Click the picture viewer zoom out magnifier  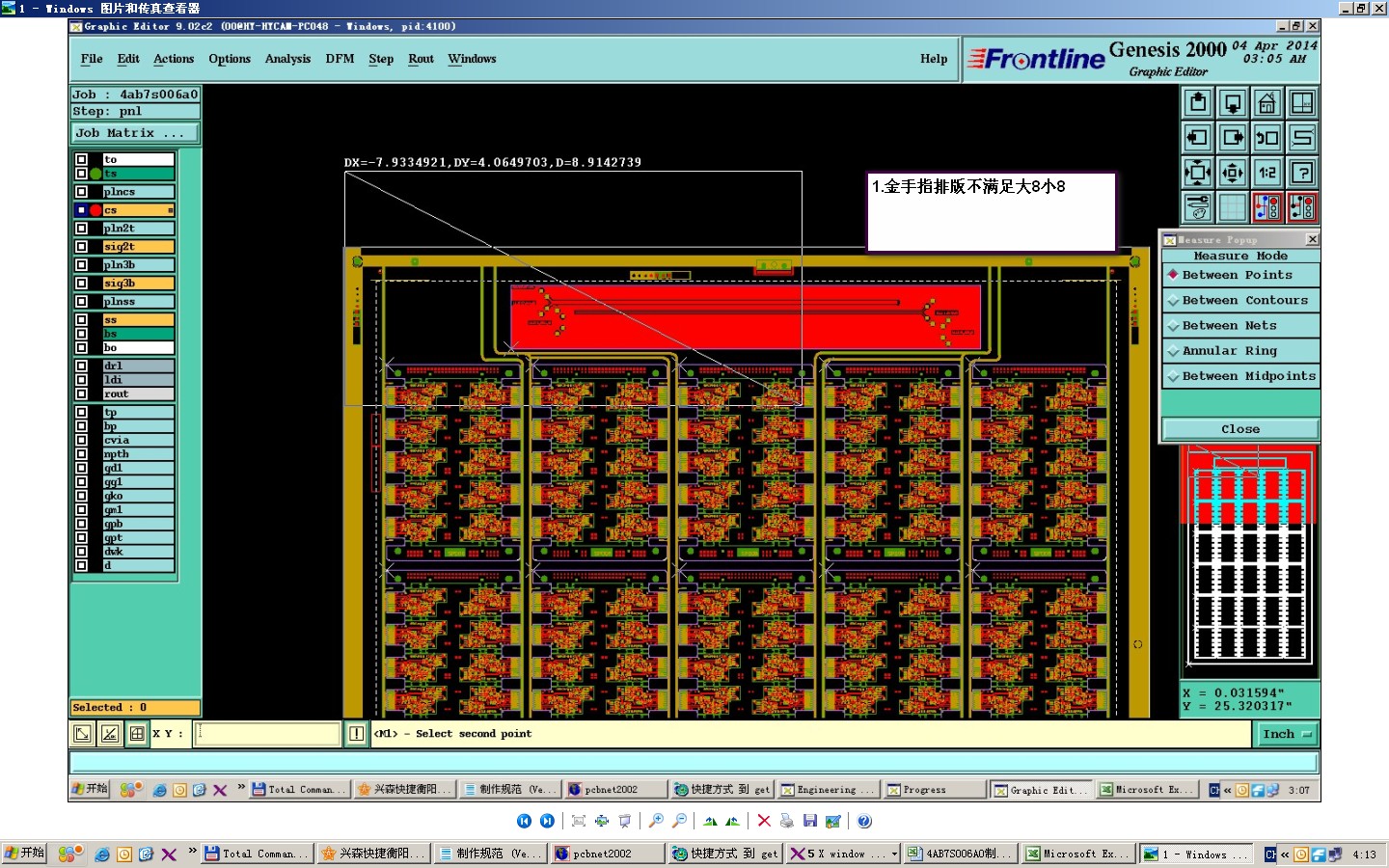click(x=679, y=821)
